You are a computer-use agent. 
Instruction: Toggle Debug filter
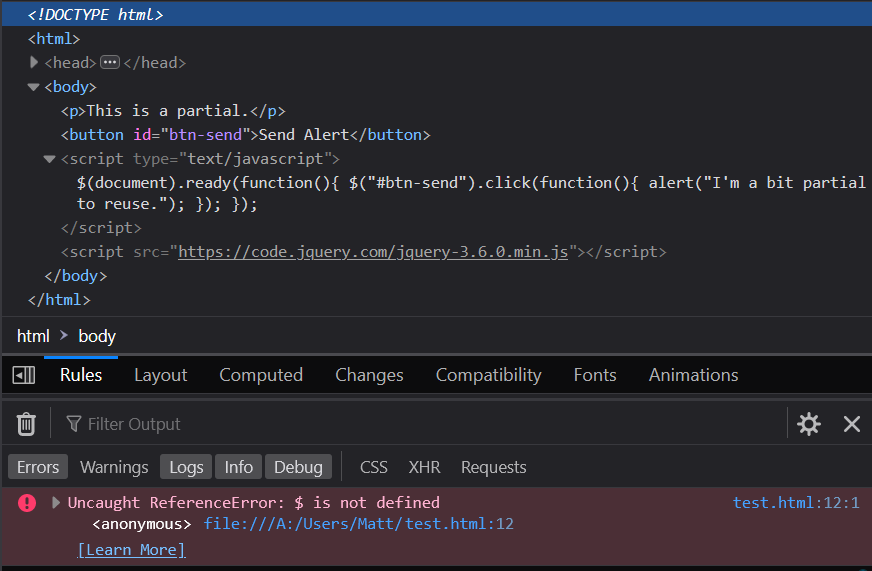[x=298, y=467]
